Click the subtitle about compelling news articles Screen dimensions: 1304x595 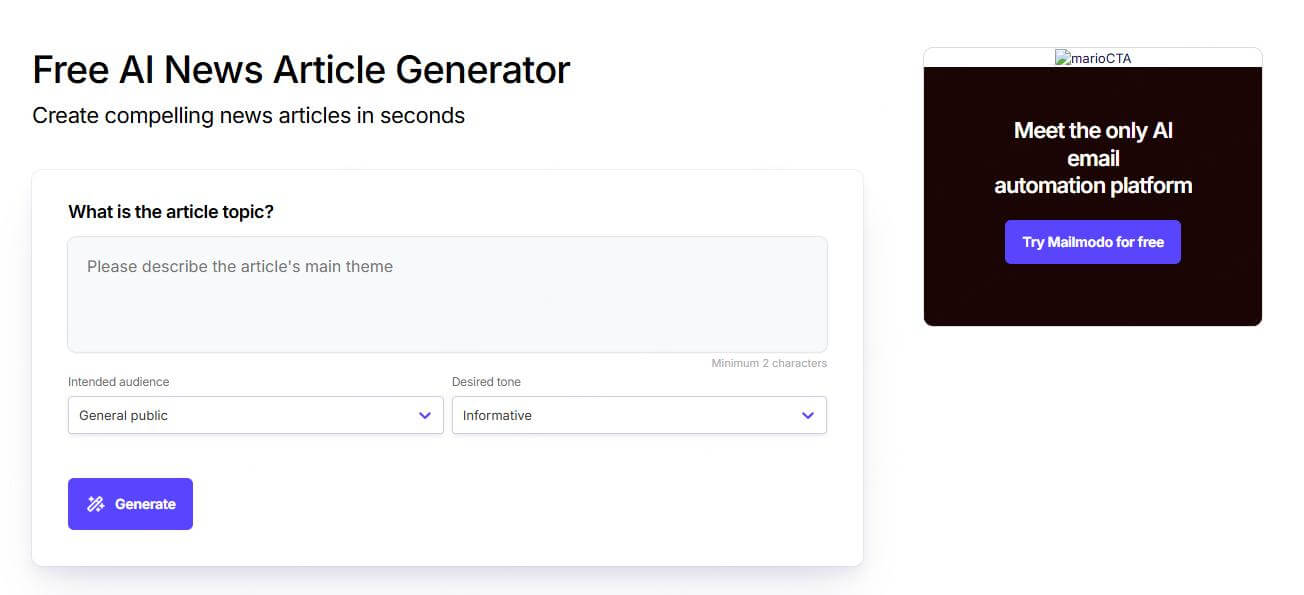[x=249, y=115]
